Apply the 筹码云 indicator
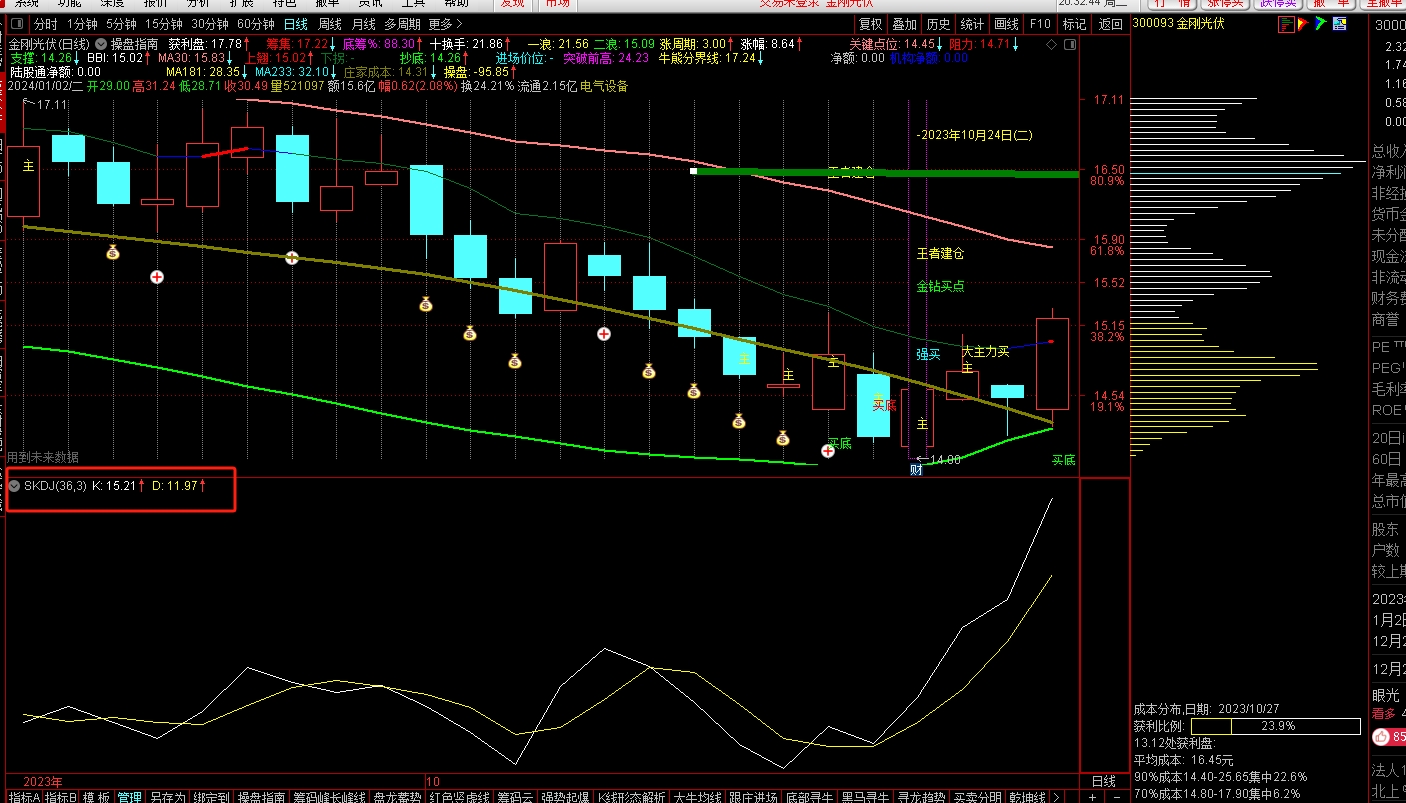This screenshot has height=803, width=1406. (x=515, y=797)
